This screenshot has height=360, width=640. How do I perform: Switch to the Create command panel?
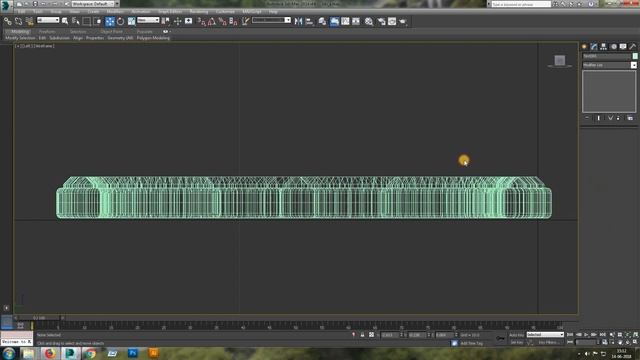tap(584, 47)
